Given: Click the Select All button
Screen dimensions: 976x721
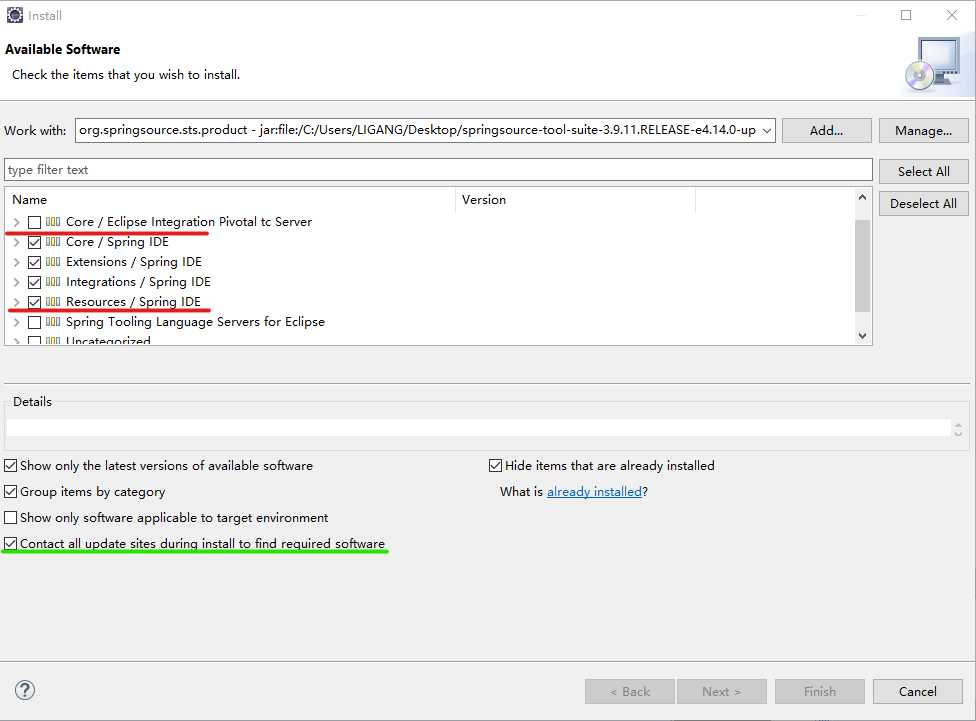Looking at the screenshot, I should 924,171.
